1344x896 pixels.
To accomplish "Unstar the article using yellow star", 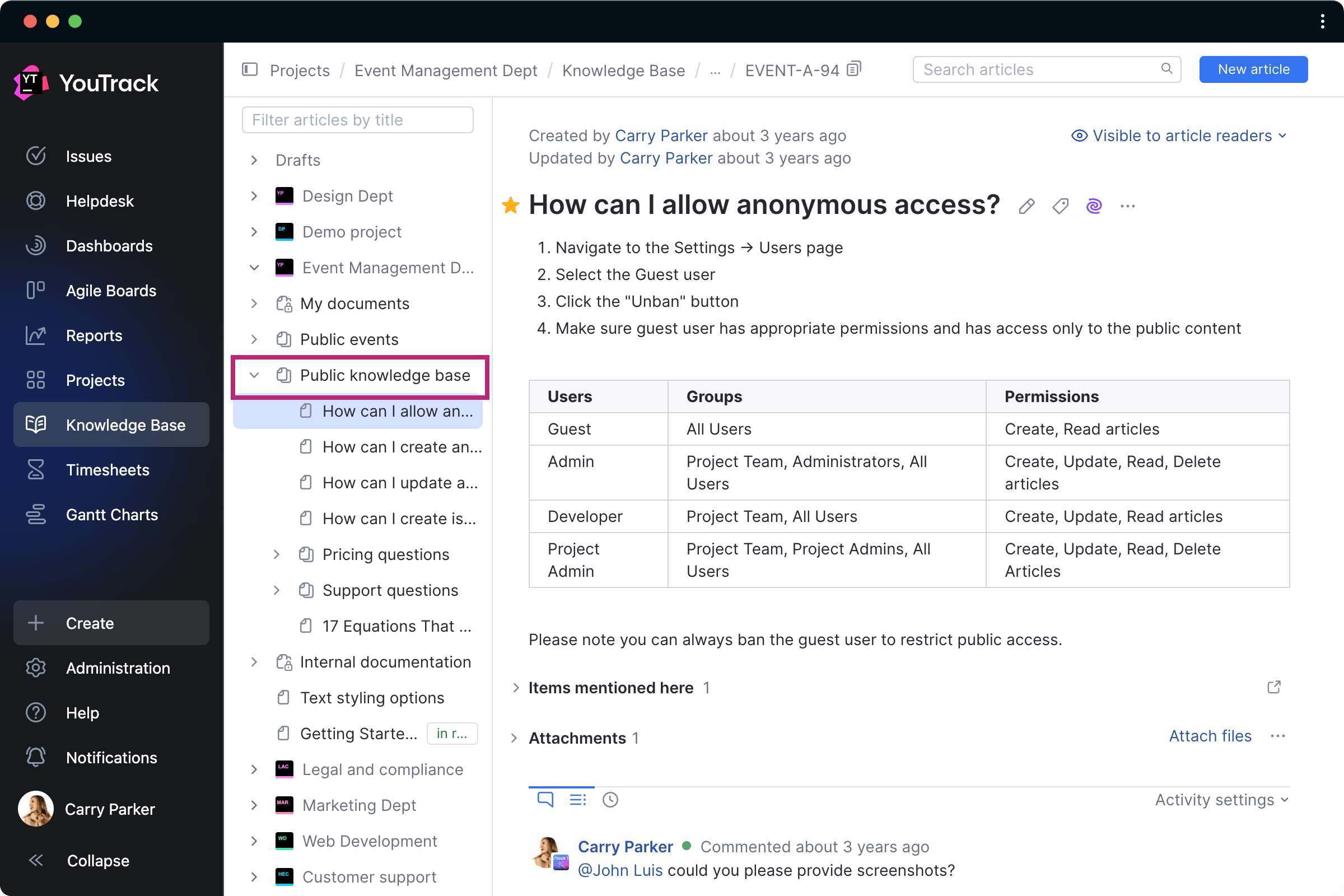I will click(x=510, y=205).
